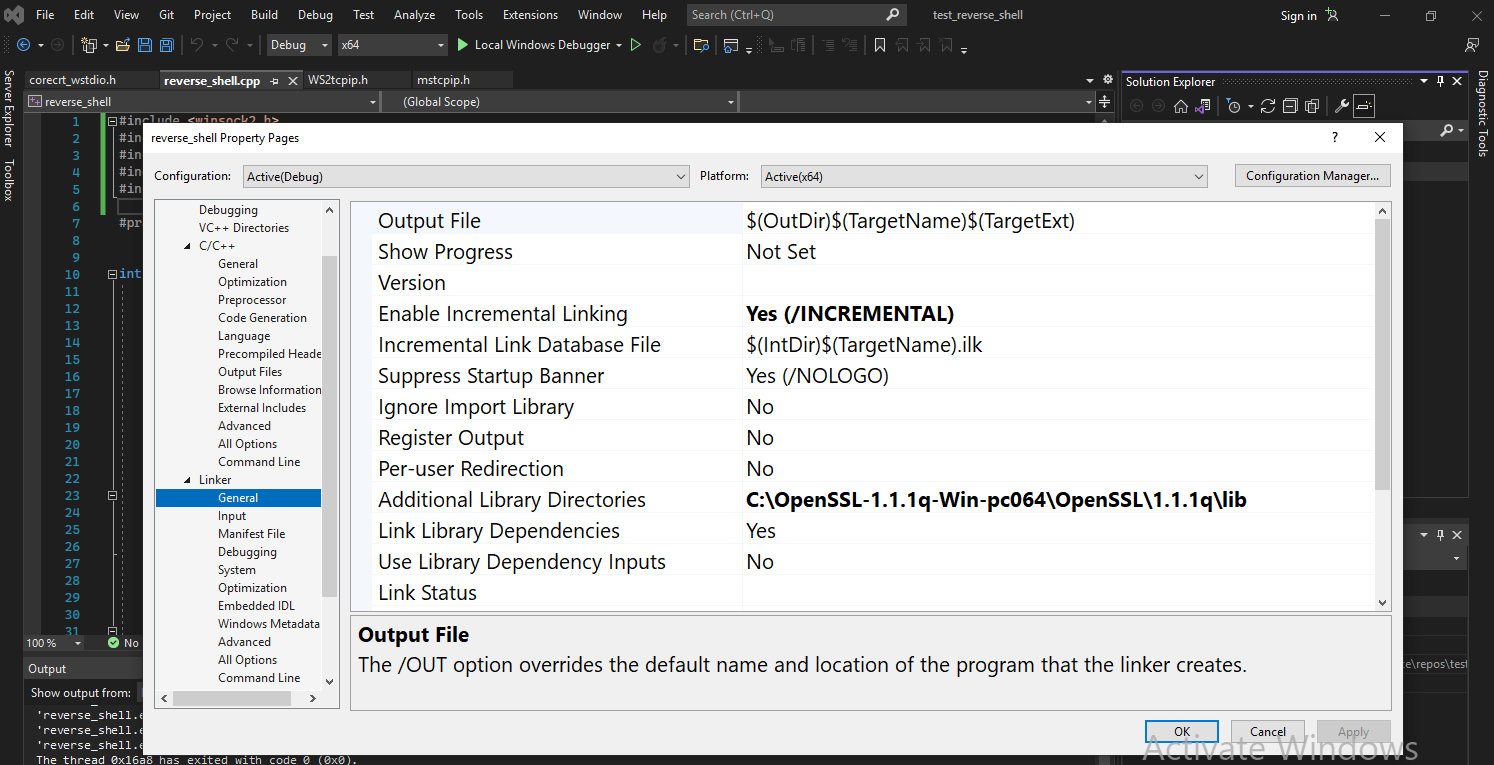This screenshot has height=765, width=1494.
Task: Open the Extensions menu
Action: (530, 15)
